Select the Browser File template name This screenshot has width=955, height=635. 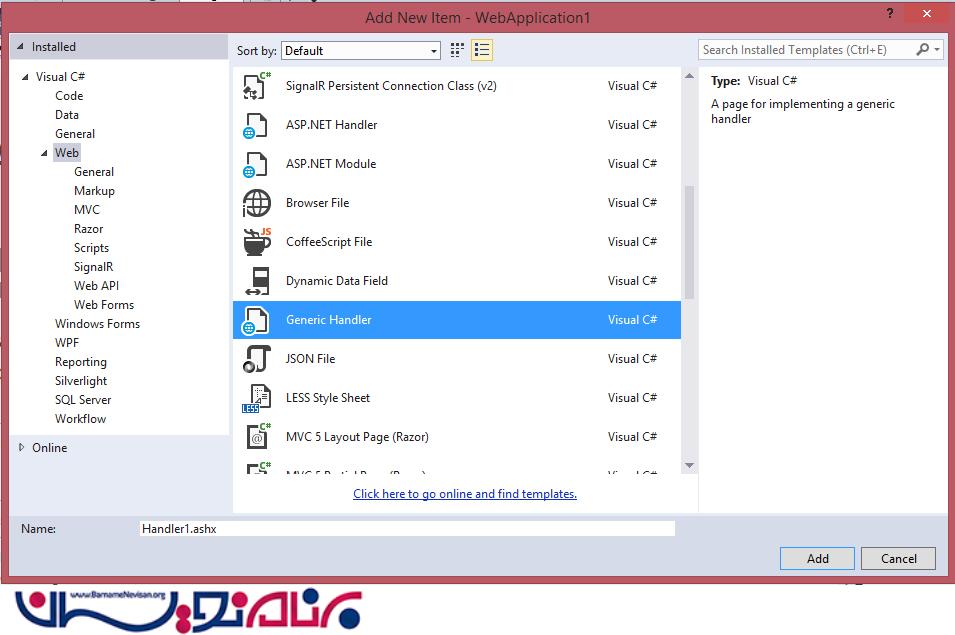[317, 203]
